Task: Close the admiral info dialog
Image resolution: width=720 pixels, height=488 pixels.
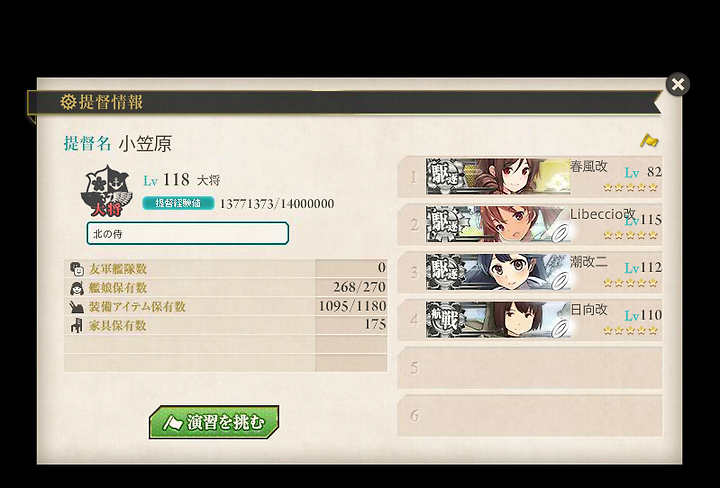Action: click(x=678, y=84)
